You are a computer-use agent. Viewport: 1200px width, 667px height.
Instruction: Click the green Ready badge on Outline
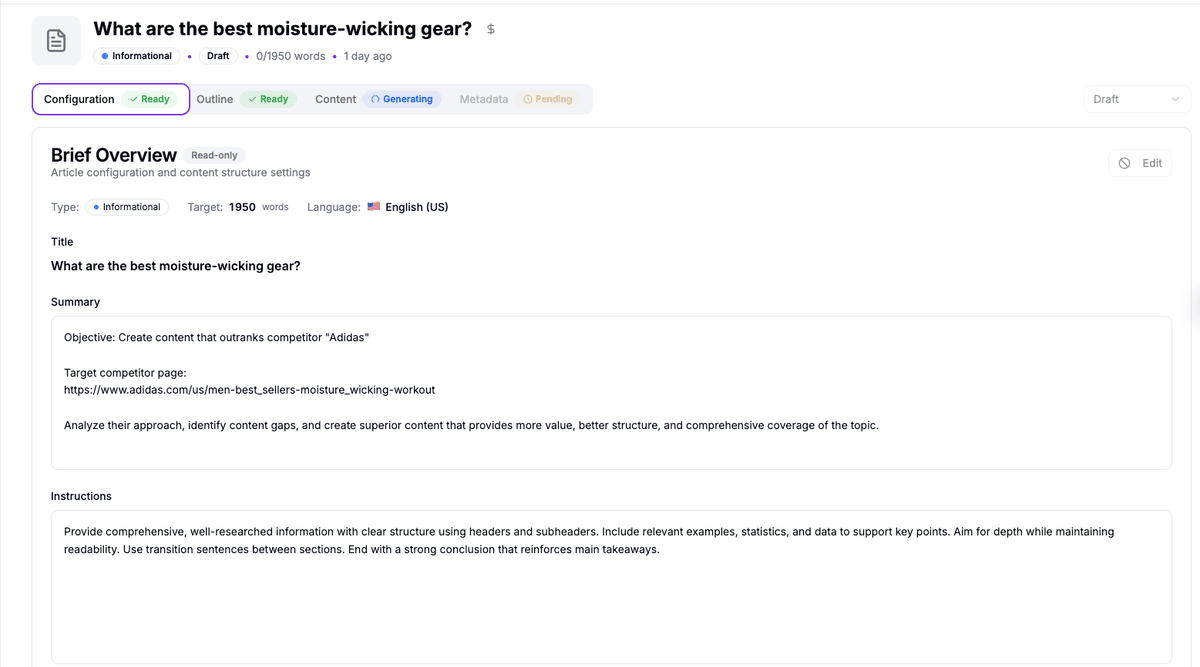click(x=268, y=99)
